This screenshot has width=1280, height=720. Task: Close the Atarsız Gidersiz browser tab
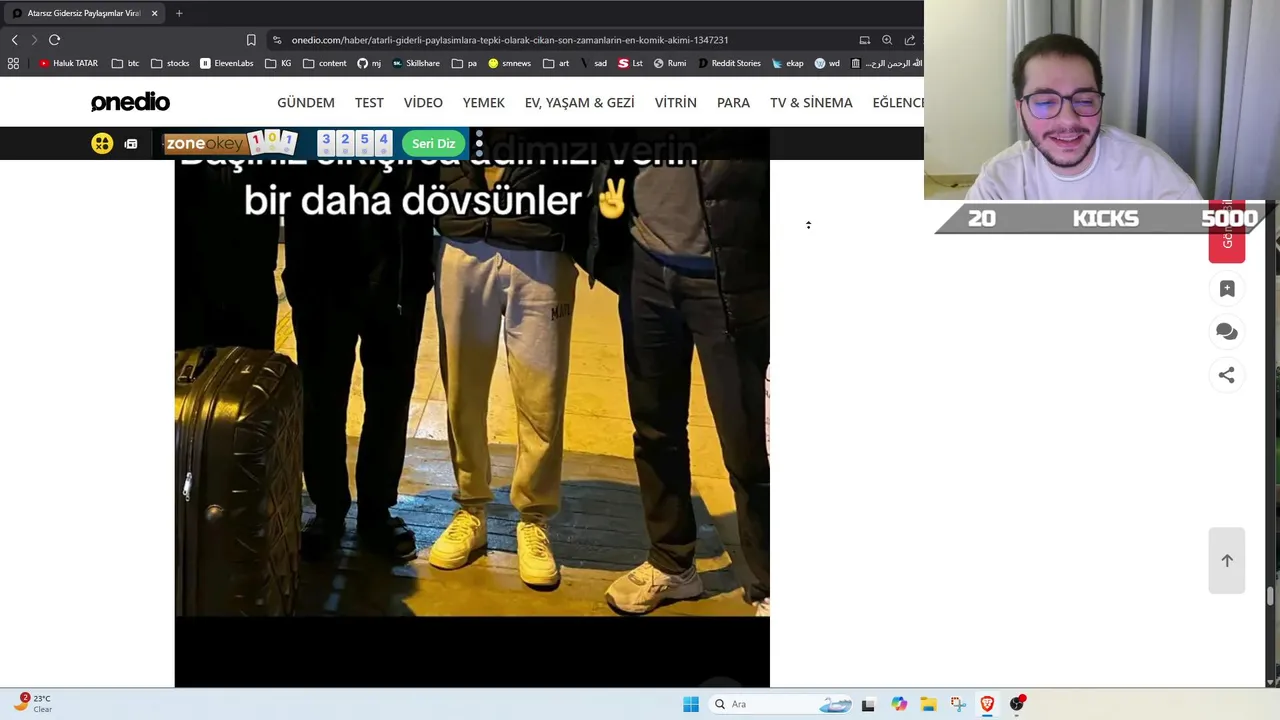point(155,13)
